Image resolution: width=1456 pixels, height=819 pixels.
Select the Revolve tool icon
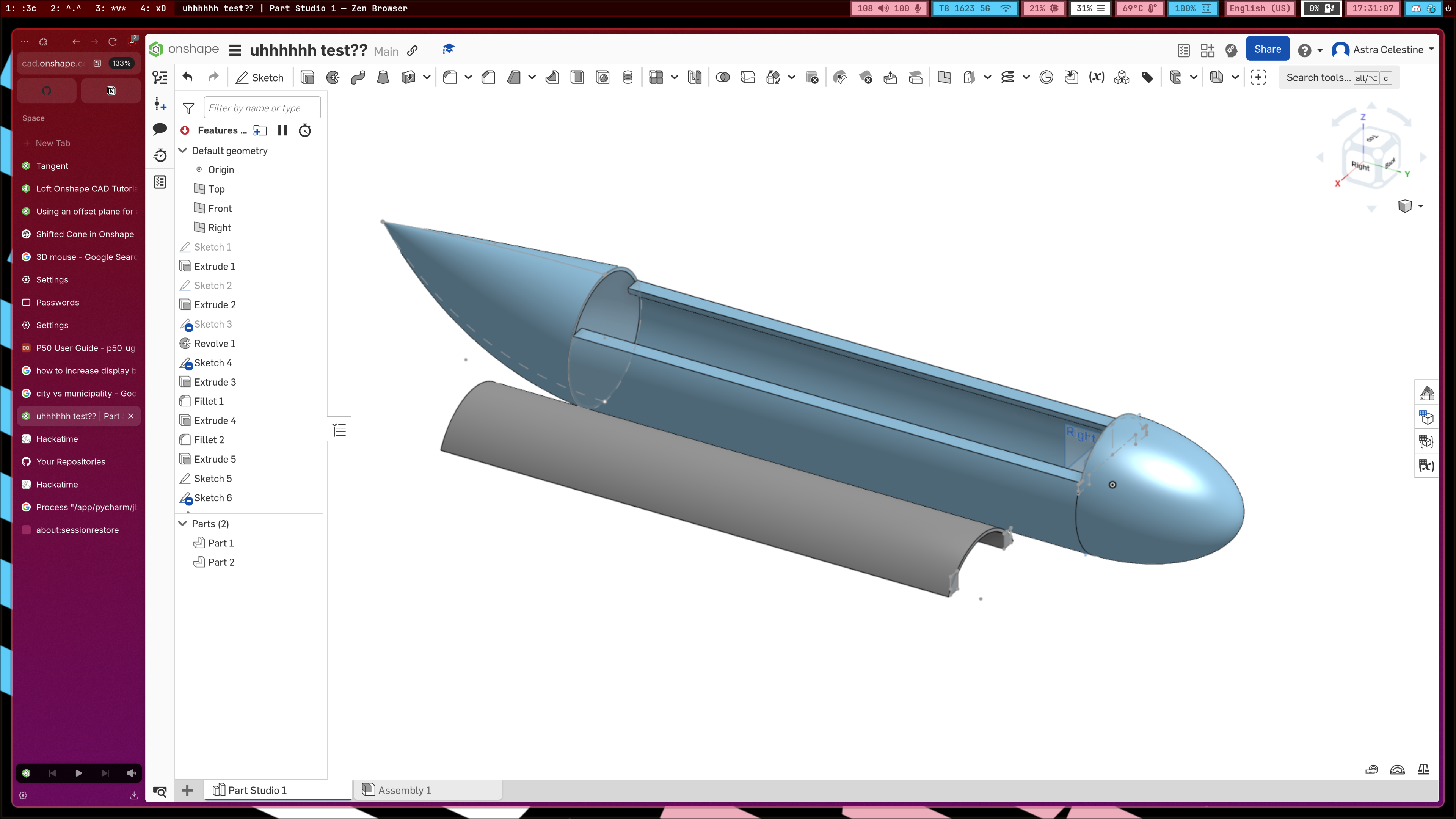(333, 77)
